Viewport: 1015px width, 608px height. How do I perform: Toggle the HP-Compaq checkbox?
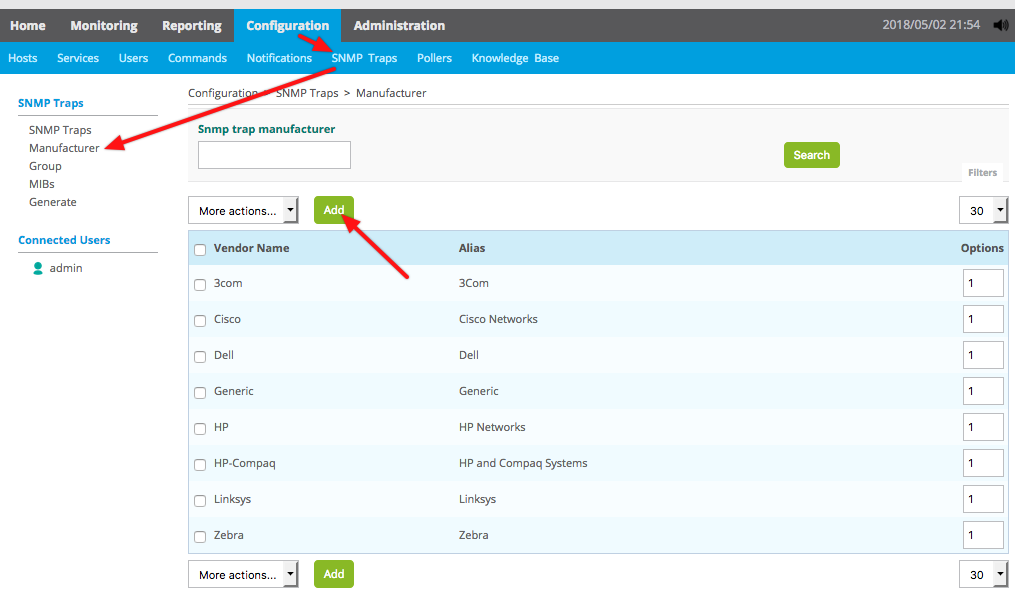tap(200, 465)
